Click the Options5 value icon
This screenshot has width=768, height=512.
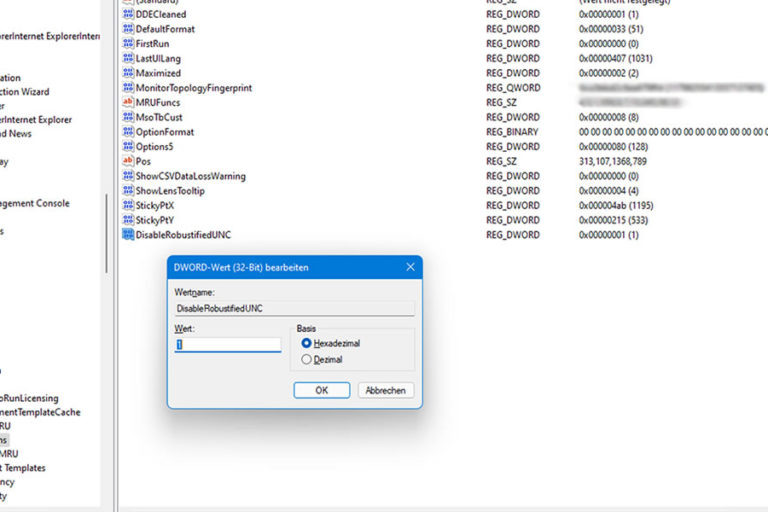pos(128,146)
